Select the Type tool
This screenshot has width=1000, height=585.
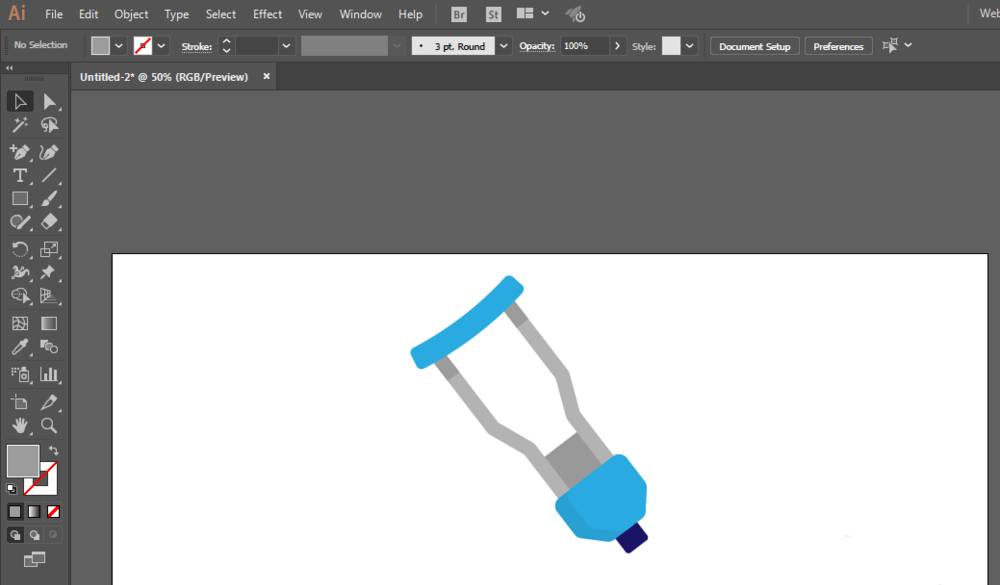coord(19,175)
